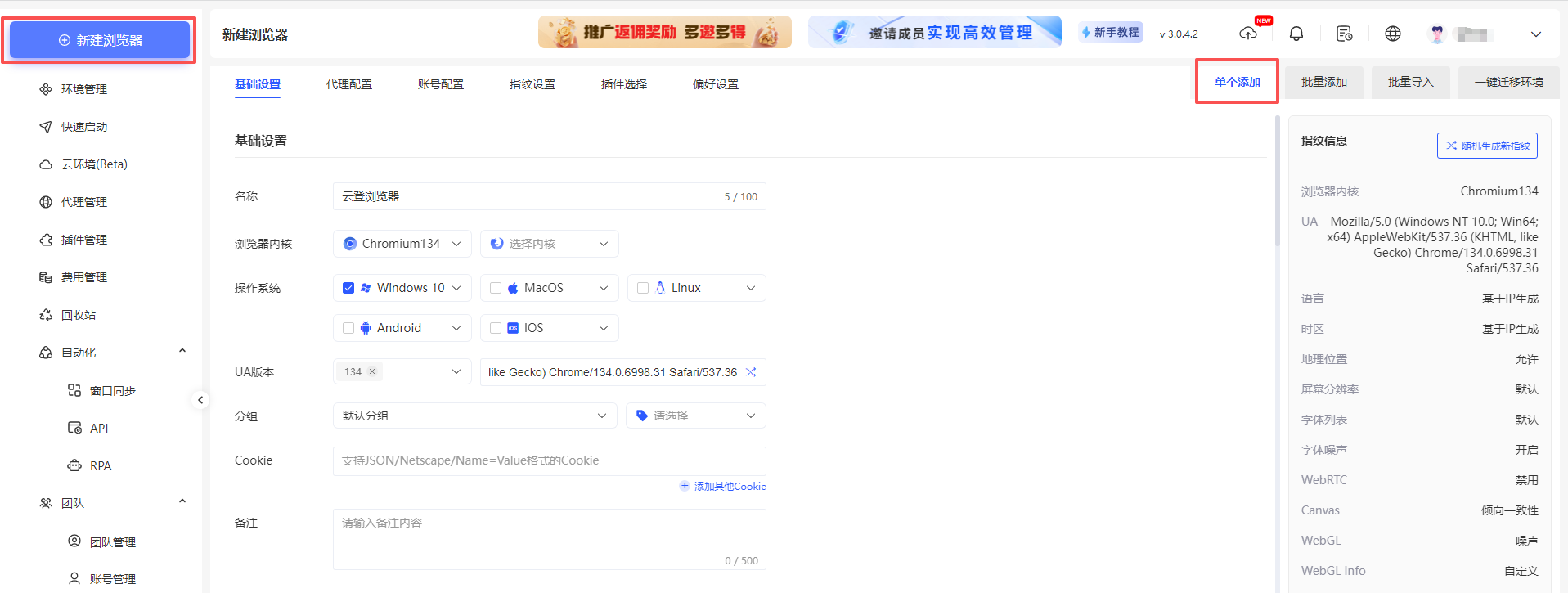
Task: Expand the IOS version dropdown arrow
Action: [x=604, y=328]
